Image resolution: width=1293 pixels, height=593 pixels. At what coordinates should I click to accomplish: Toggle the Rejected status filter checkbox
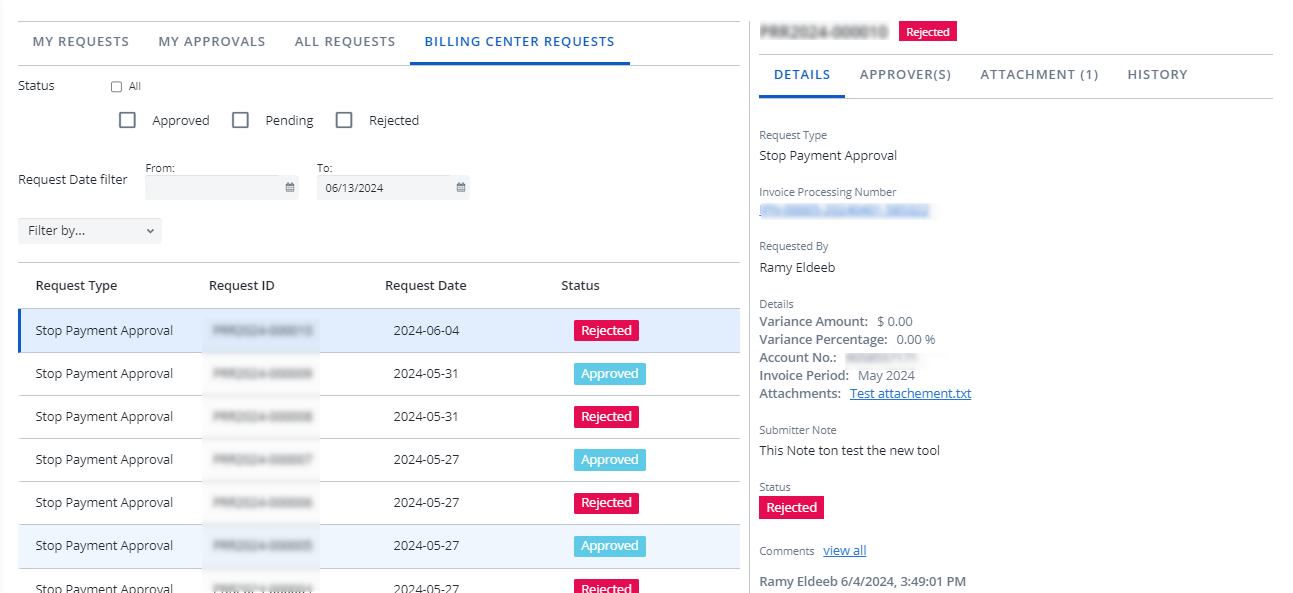click(344, 120)
